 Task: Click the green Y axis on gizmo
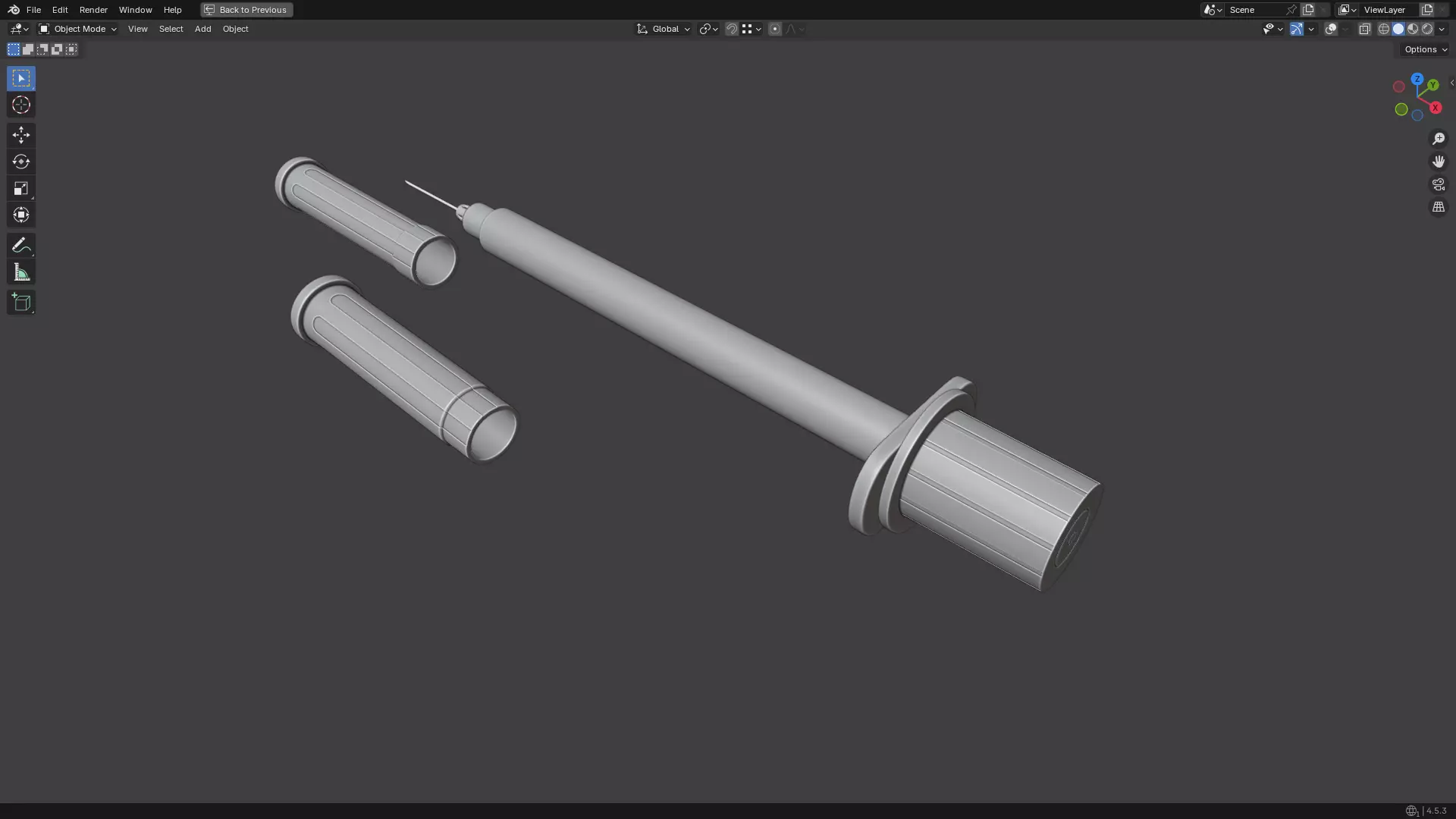1433,85
